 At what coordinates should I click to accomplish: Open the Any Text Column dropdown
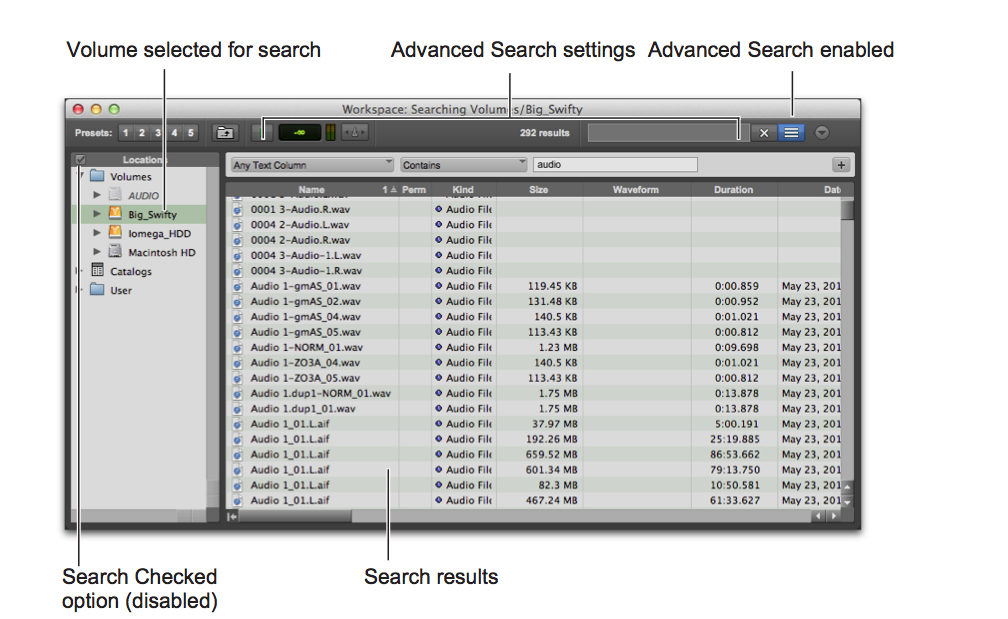[x=311, y=165]
